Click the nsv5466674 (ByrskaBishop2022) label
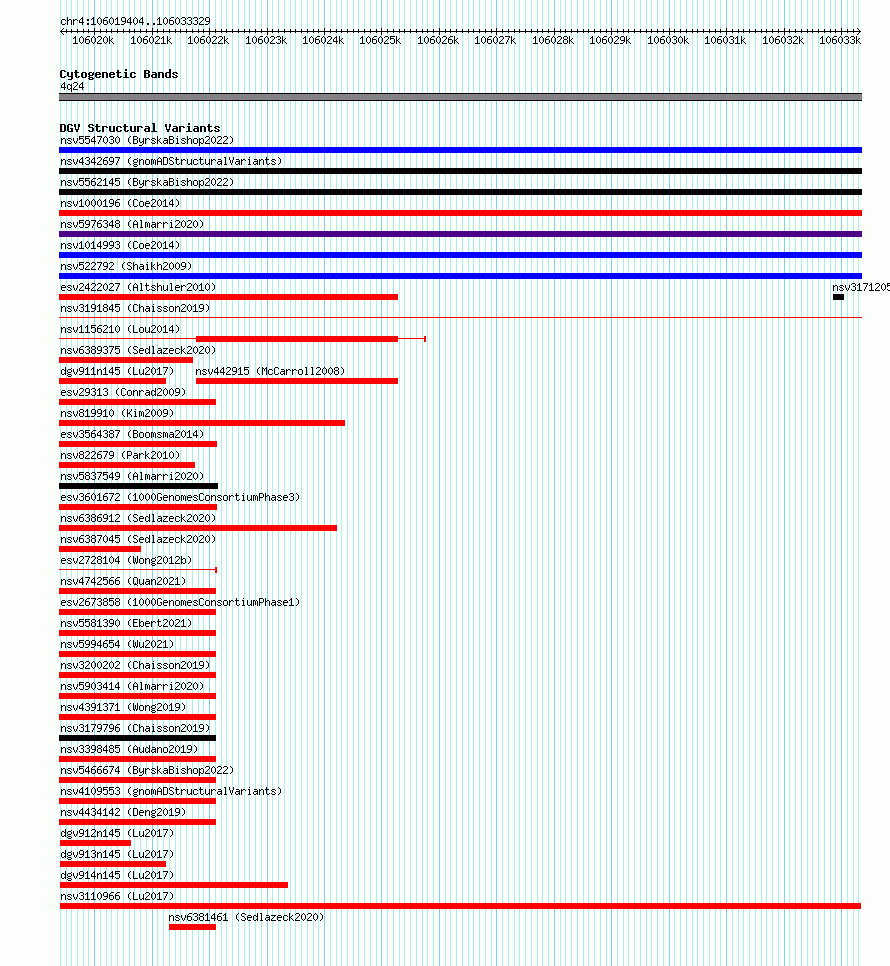 point(147,770)
